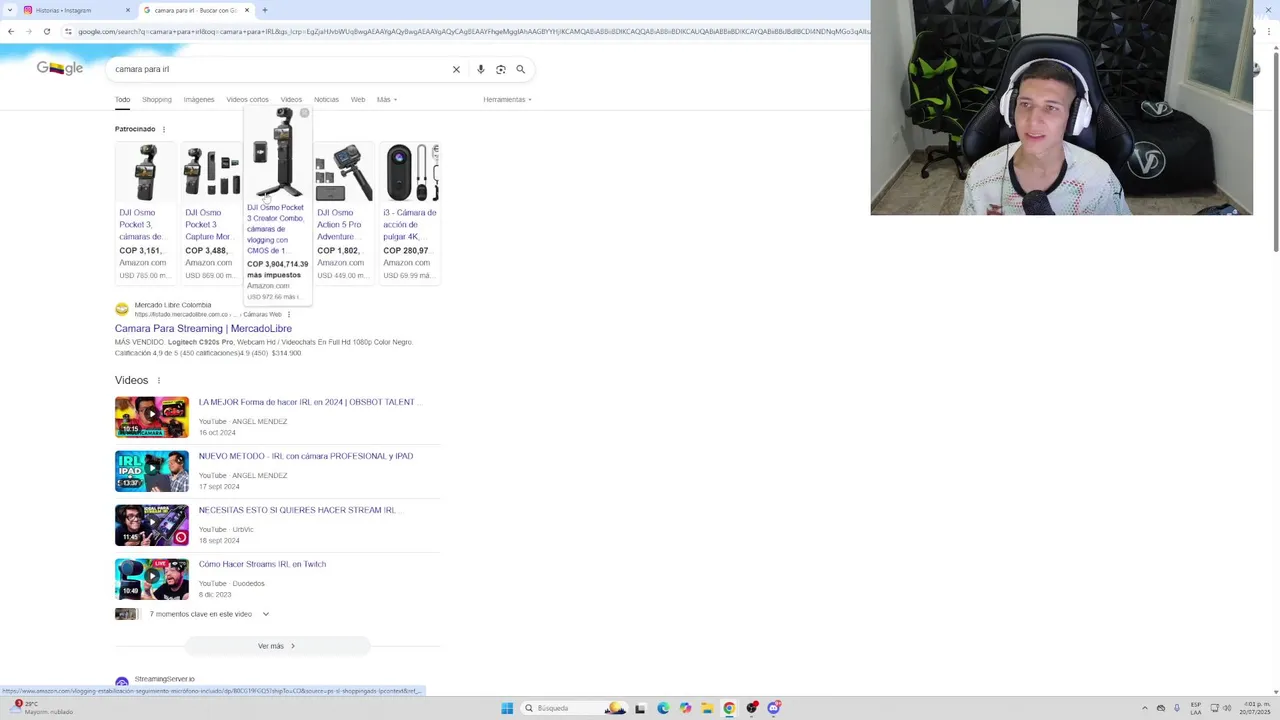Select the Shopping search filter
Image resolution: width=1280 pixels, height=720 pixels.
point(157,99)
